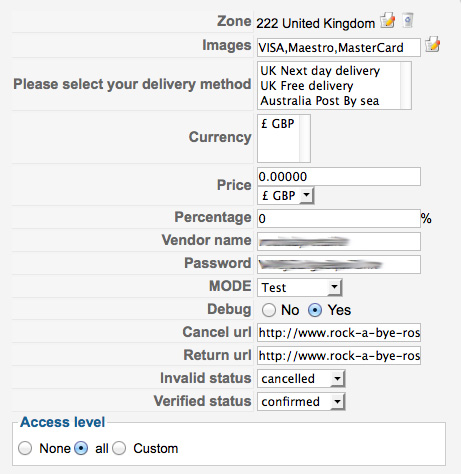Screen dimensions: 461x474
Task: Expand the MODE Test dropdown
Action: click(x=300, y=287)
